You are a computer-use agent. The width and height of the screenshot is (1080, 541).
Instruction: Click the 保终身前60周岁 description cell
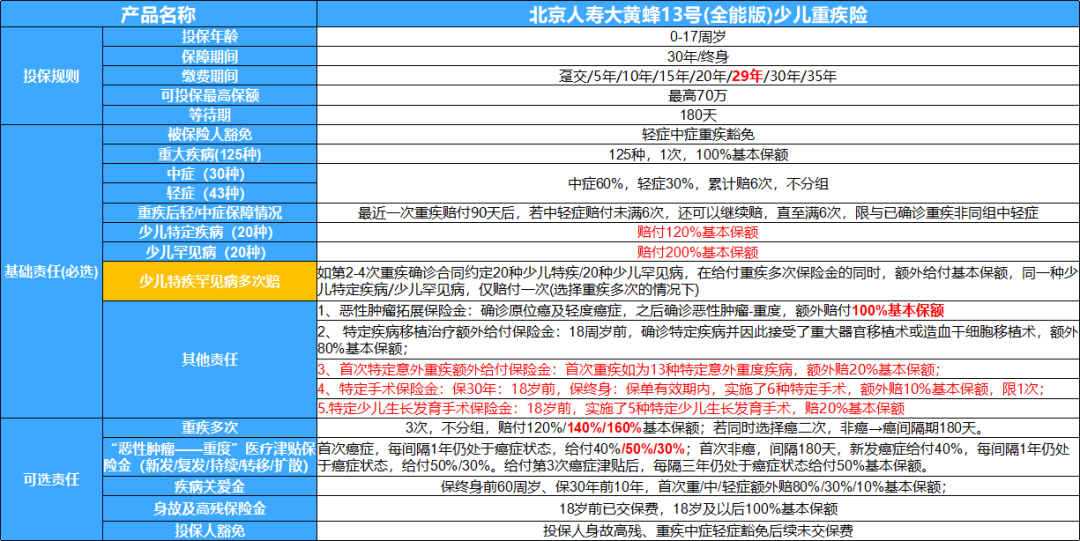[x=698, y=487]
